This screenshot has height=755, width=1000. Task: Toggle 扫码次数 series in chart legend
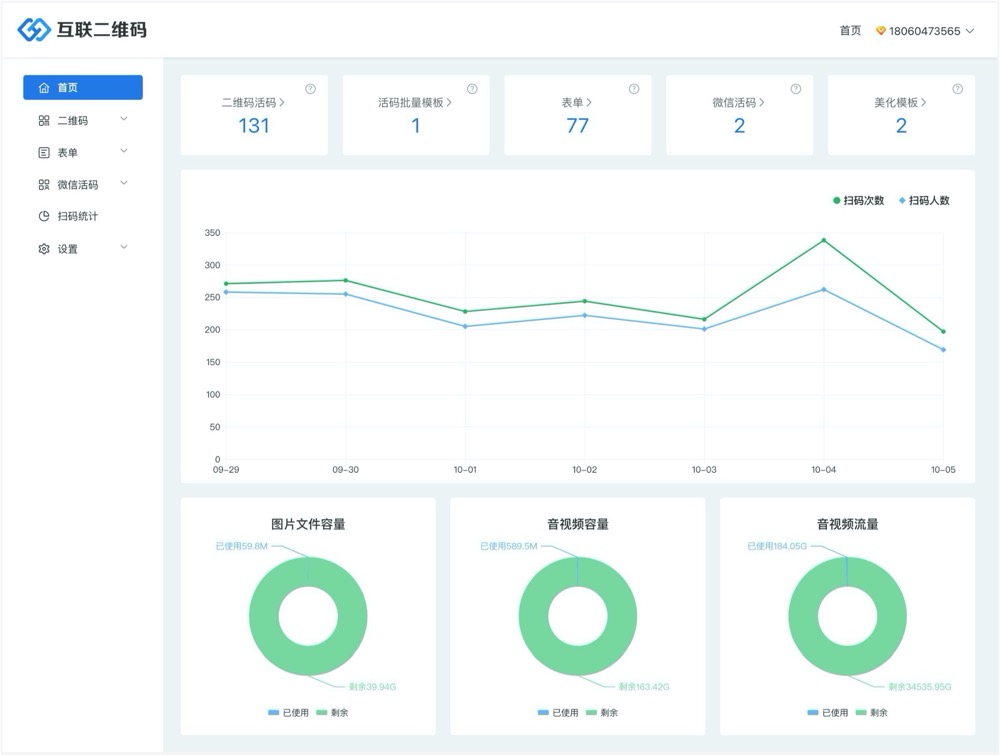858,201
